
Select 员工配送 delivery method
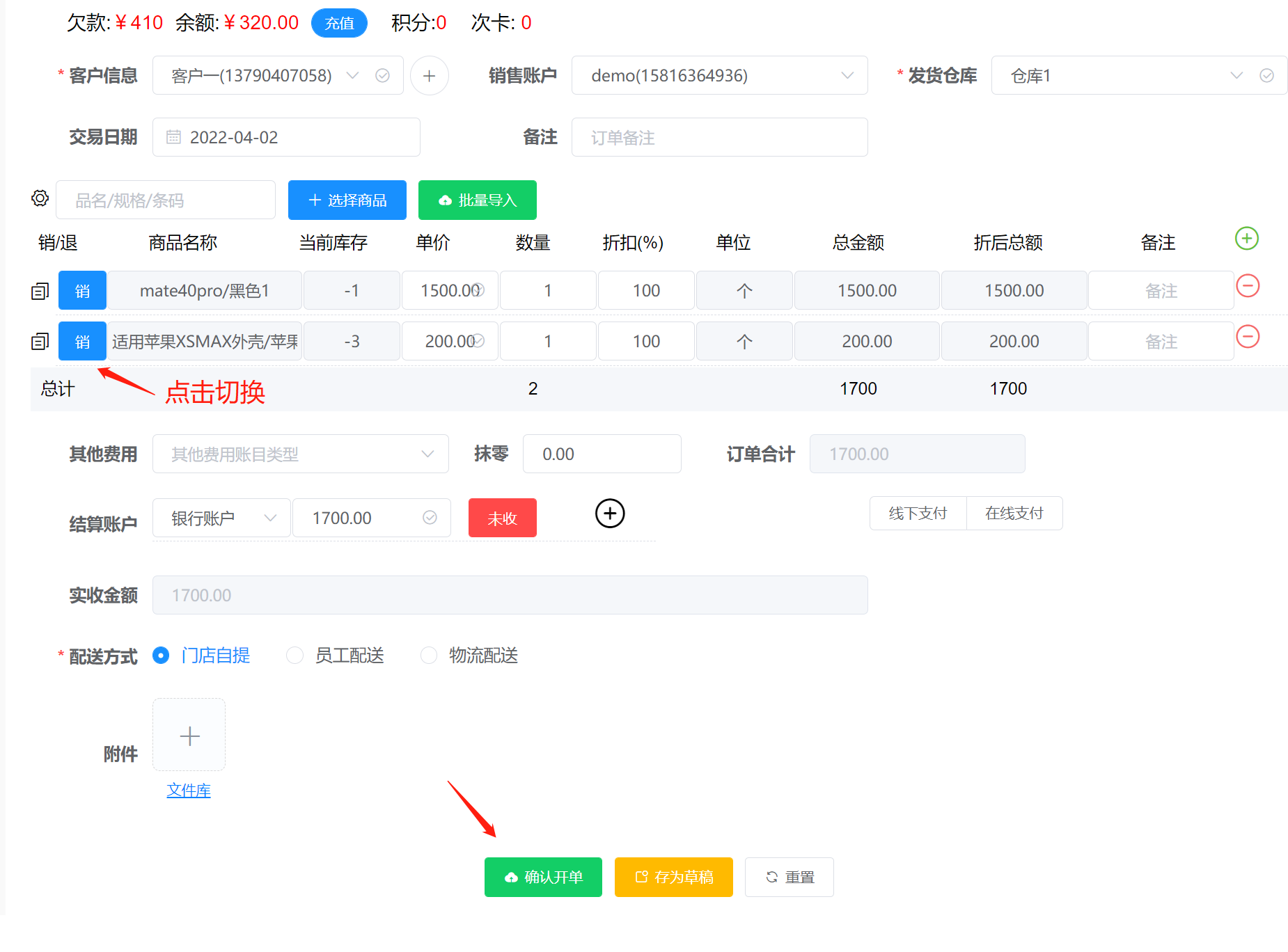coord(336,656)
